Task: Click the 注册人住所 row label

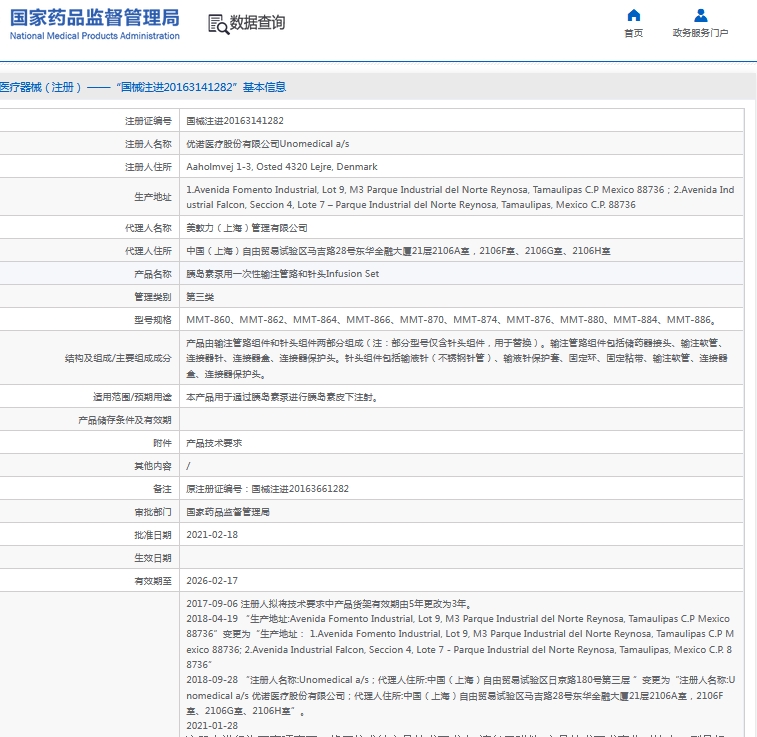Action: point(148,167)
